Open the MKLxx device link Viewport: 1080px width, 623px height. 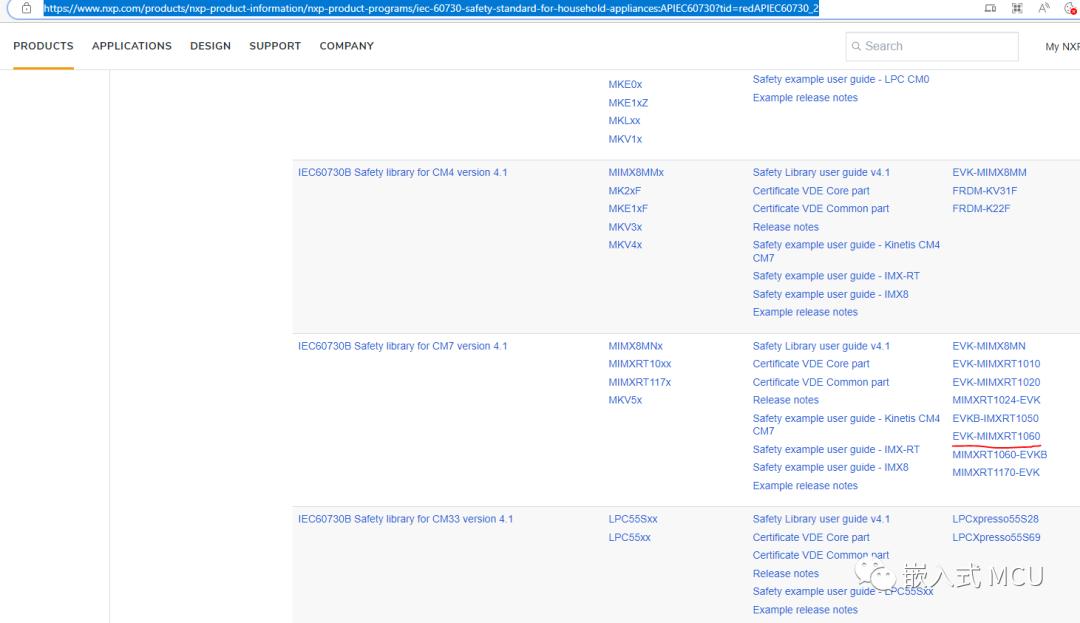click(624, 120)
